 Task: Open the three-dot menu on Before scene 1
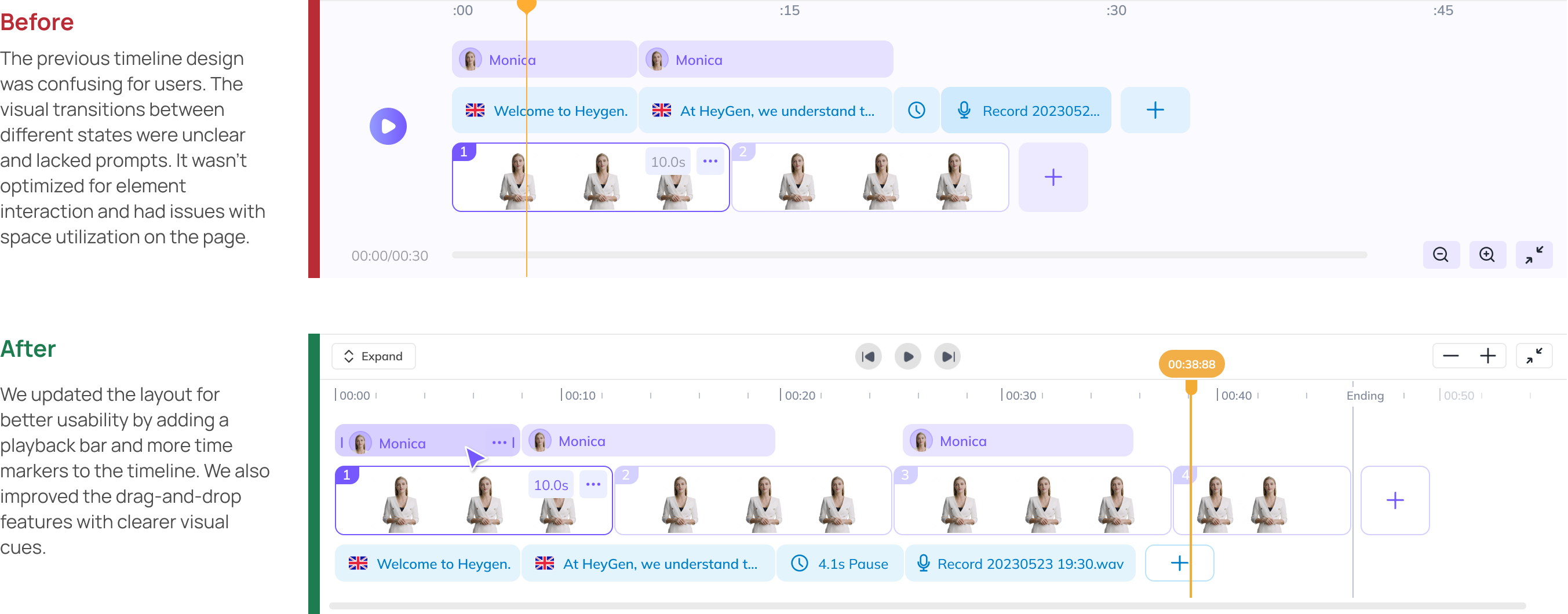(x=710, y=161)
